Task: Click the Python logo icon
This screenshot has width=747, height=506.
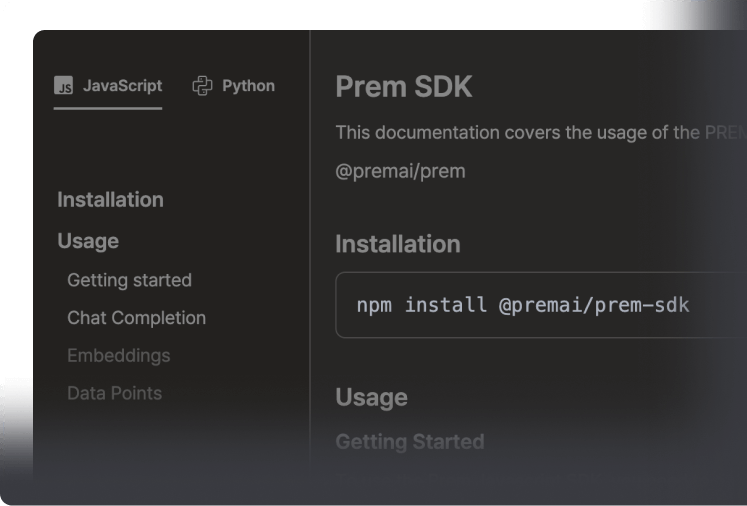Action: point(202,86)
